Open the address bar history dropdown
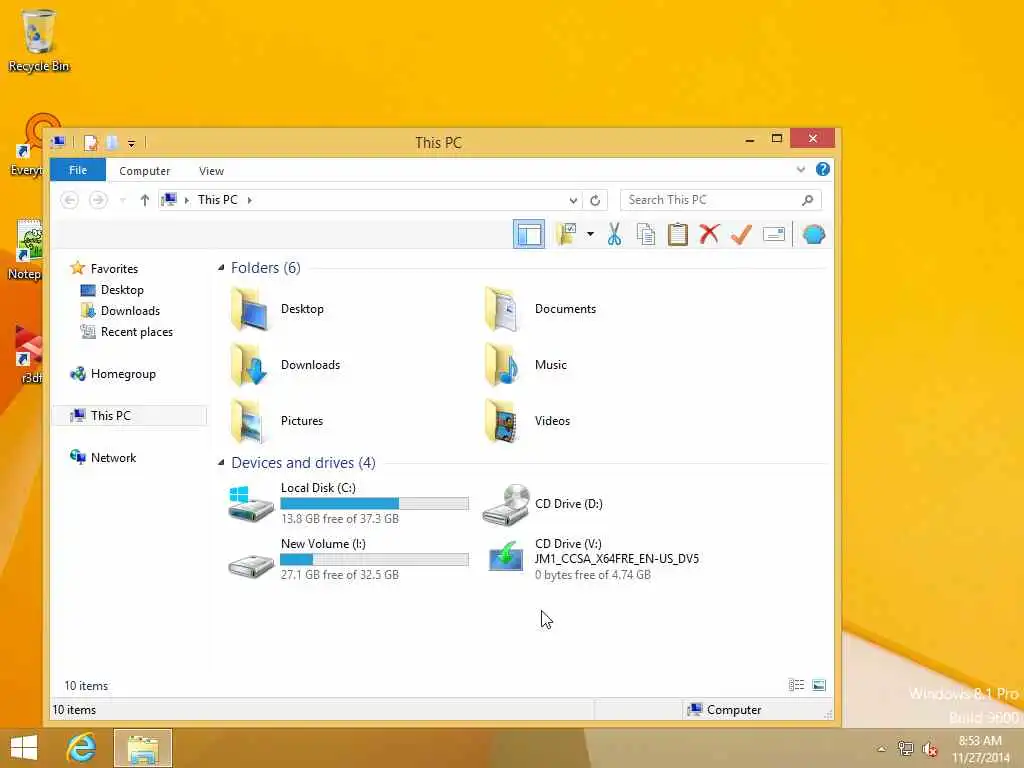The image size is (1024, 768). pos(573,200)
